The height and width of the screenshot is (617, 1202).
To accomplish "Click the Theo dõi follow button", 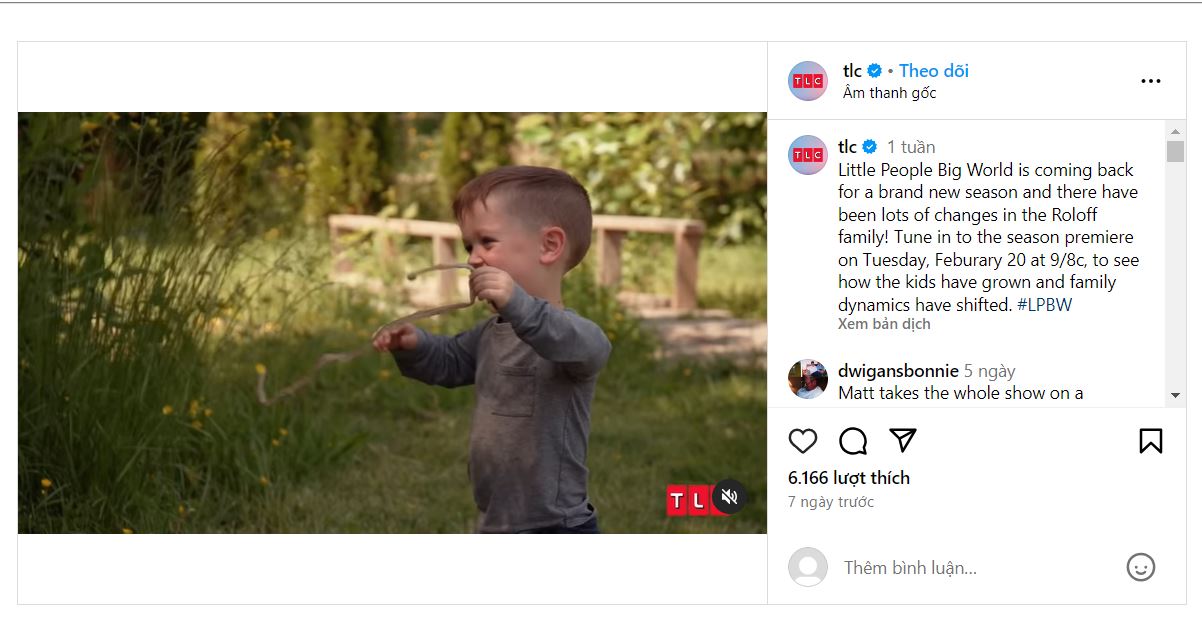I will 933,71.
